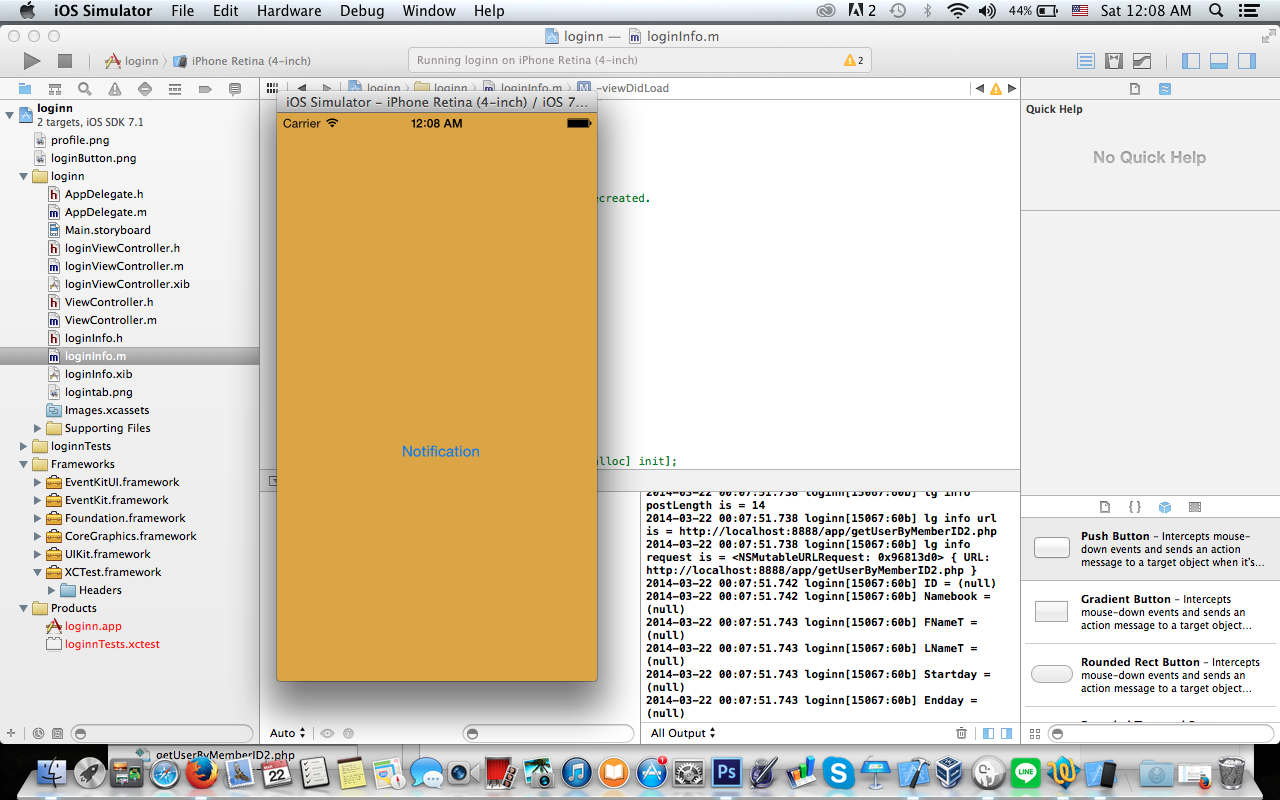Expand the loginnTests group
Screen dimensions: 1280x800
(24, 446)
